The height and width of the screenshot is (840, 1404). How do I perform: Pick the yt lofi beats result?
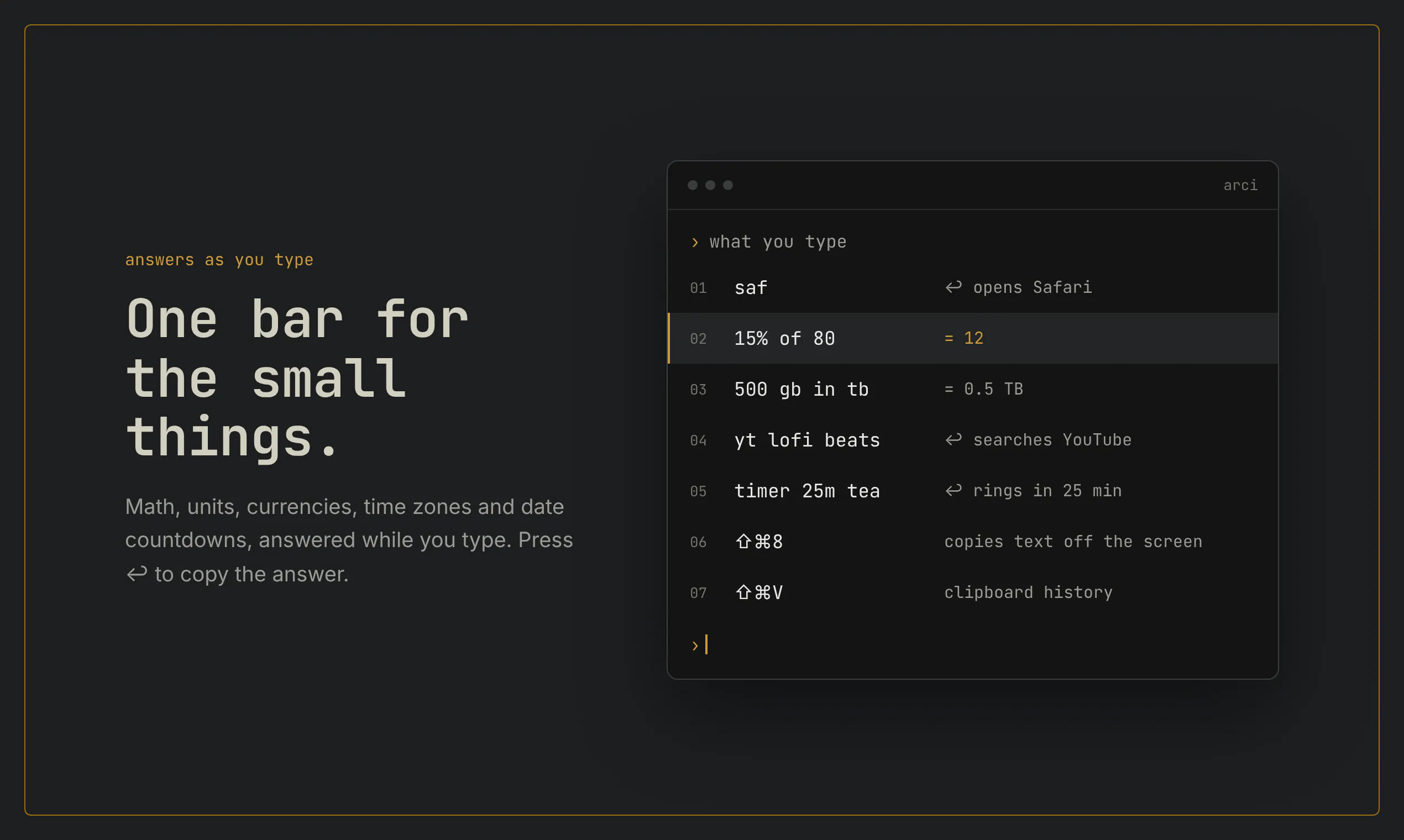click(973, 440)
